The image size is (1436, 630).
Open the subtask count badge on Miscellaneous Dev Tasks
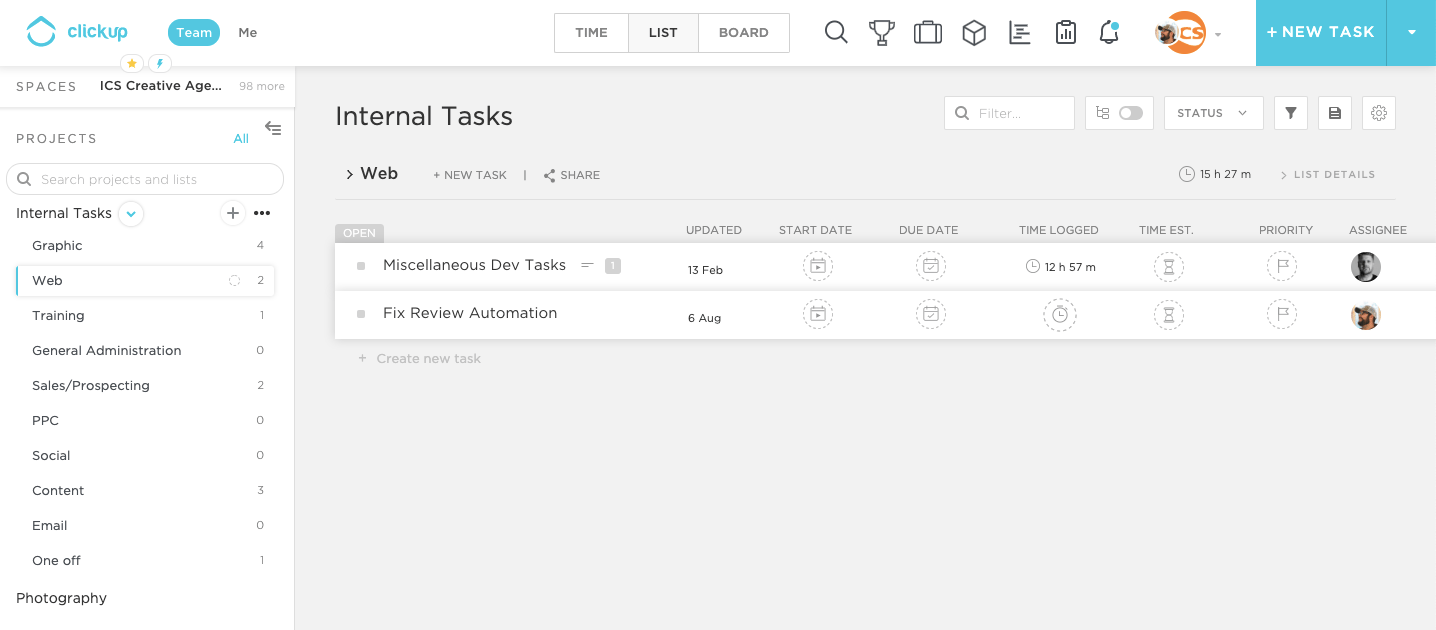613,266
